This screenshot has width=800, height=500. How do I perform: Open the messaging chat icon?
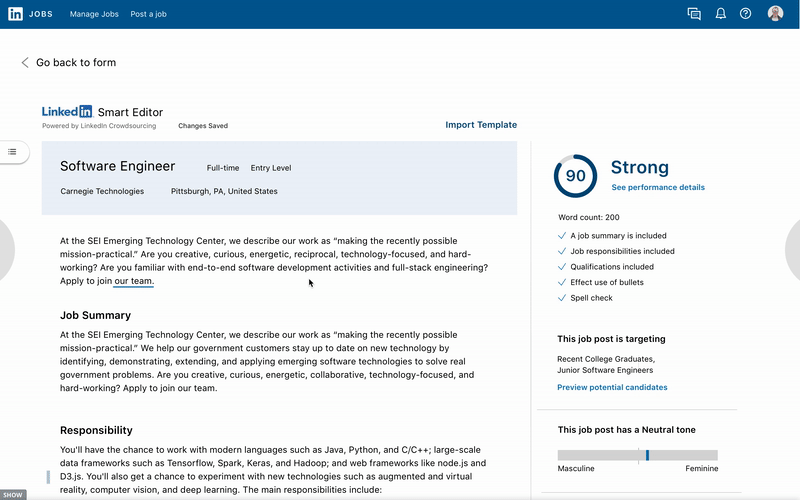694,14
